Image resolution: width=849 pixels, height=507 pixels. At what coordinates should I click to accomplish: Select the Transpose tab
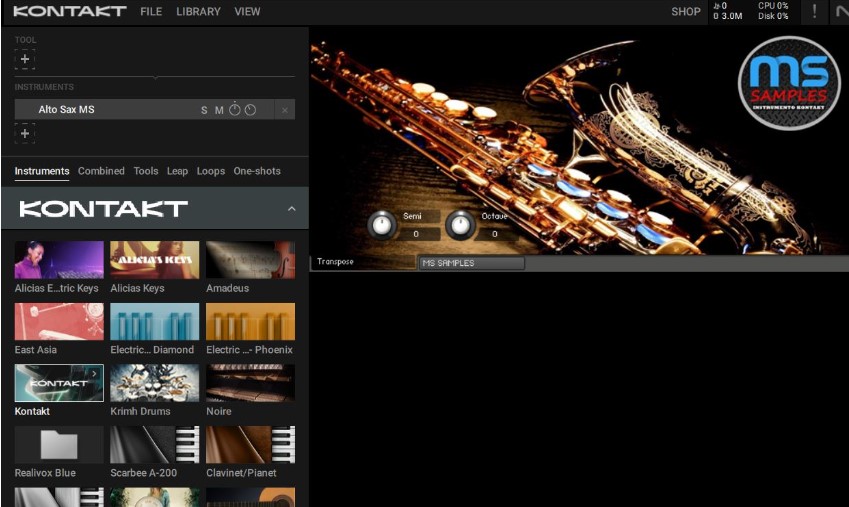pyautogui.click(x=363, y=262)
